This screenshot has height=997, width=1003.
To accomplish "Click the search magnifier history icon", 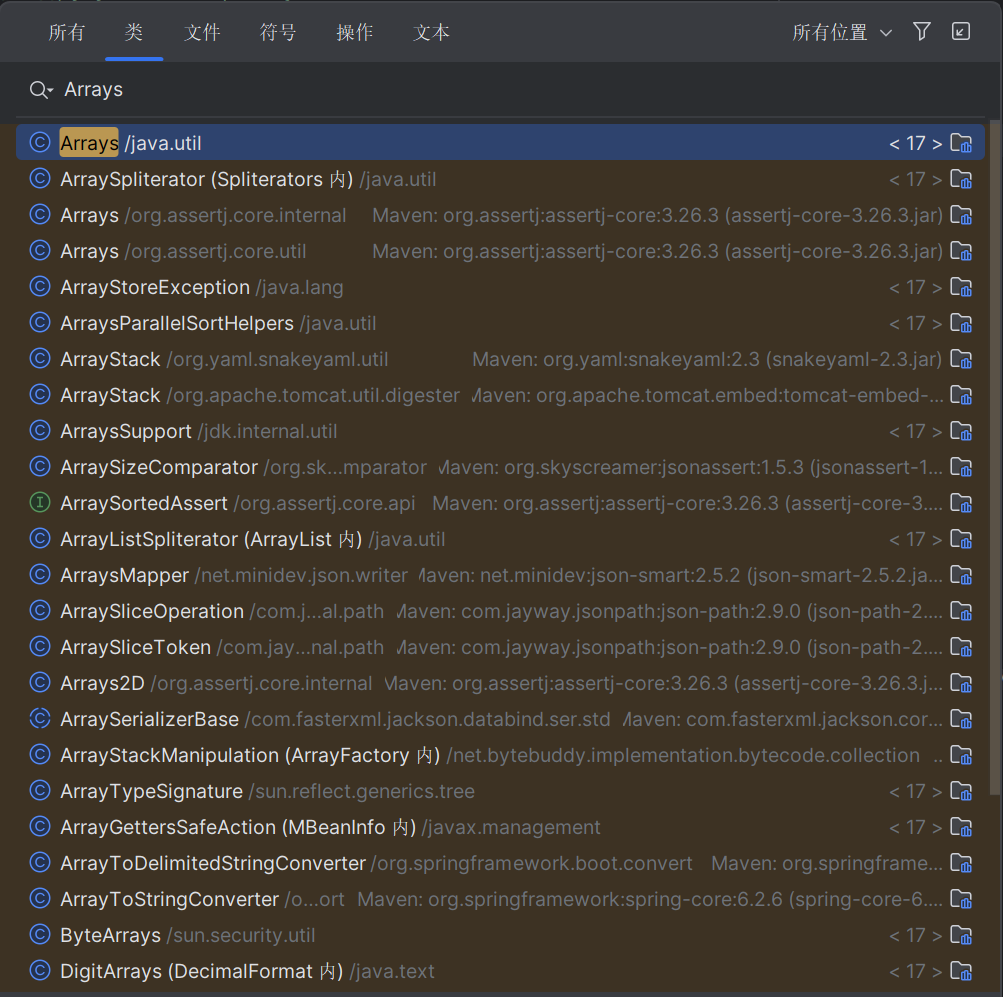I will [41, 90].
